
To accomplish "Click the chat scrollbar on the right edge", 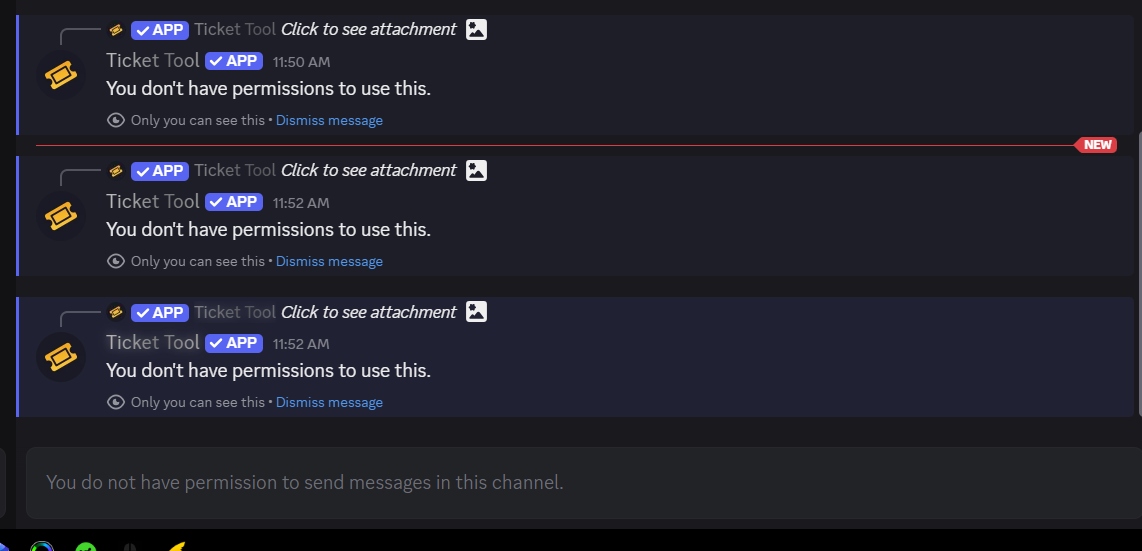I will pos(1139,270).
